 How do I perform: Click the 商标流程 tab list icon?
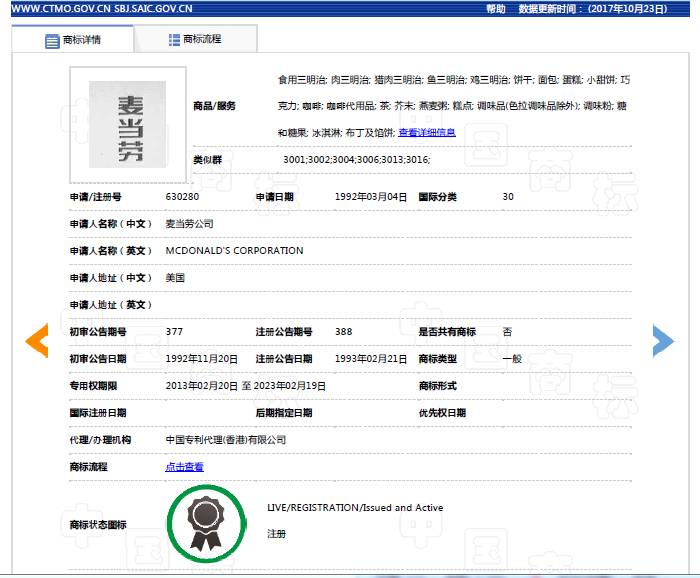pyautogui.click(x=174, y=40)
